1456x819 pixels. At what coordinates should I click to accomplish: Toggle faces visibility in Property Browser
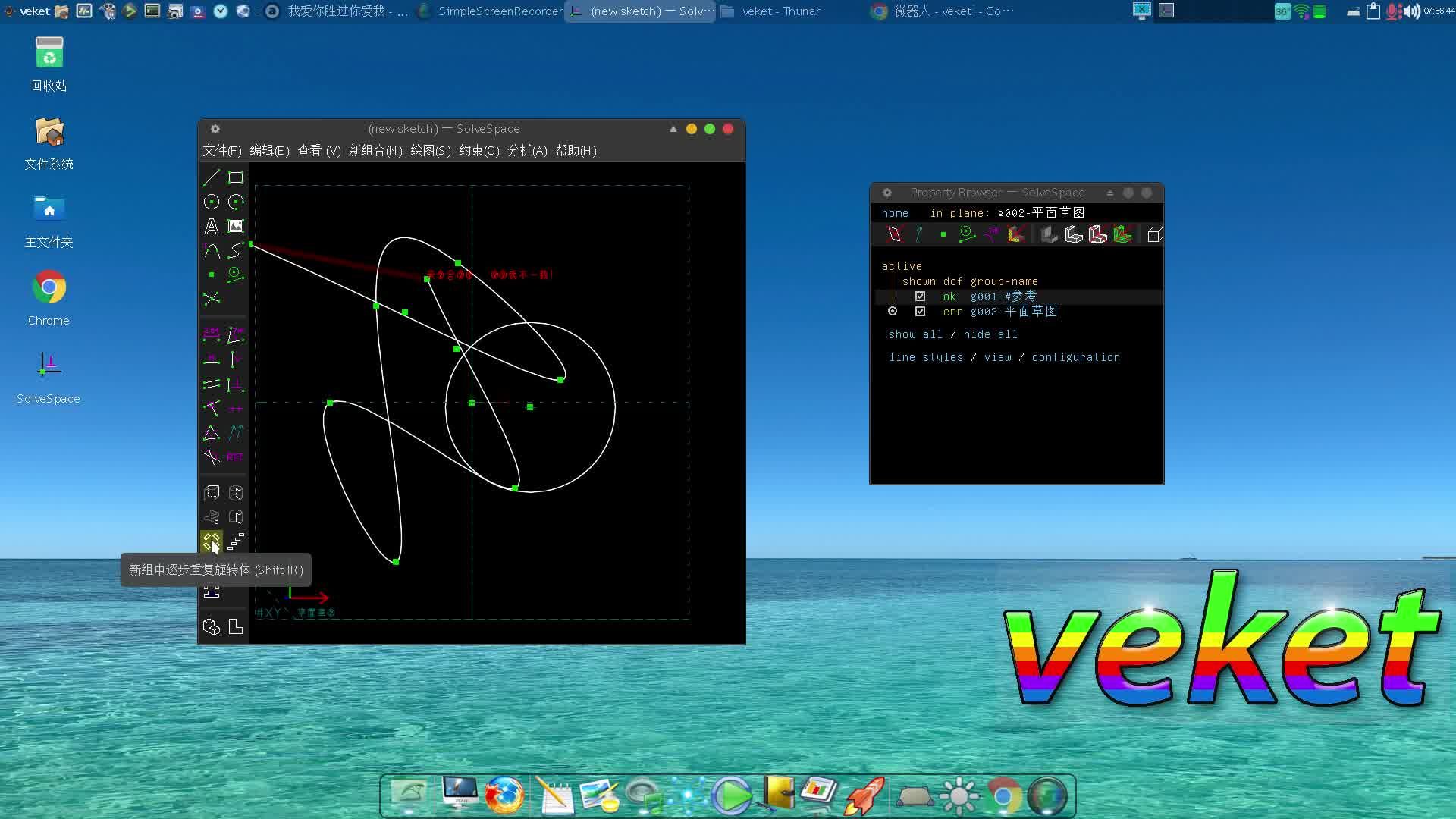(1016, 235)
